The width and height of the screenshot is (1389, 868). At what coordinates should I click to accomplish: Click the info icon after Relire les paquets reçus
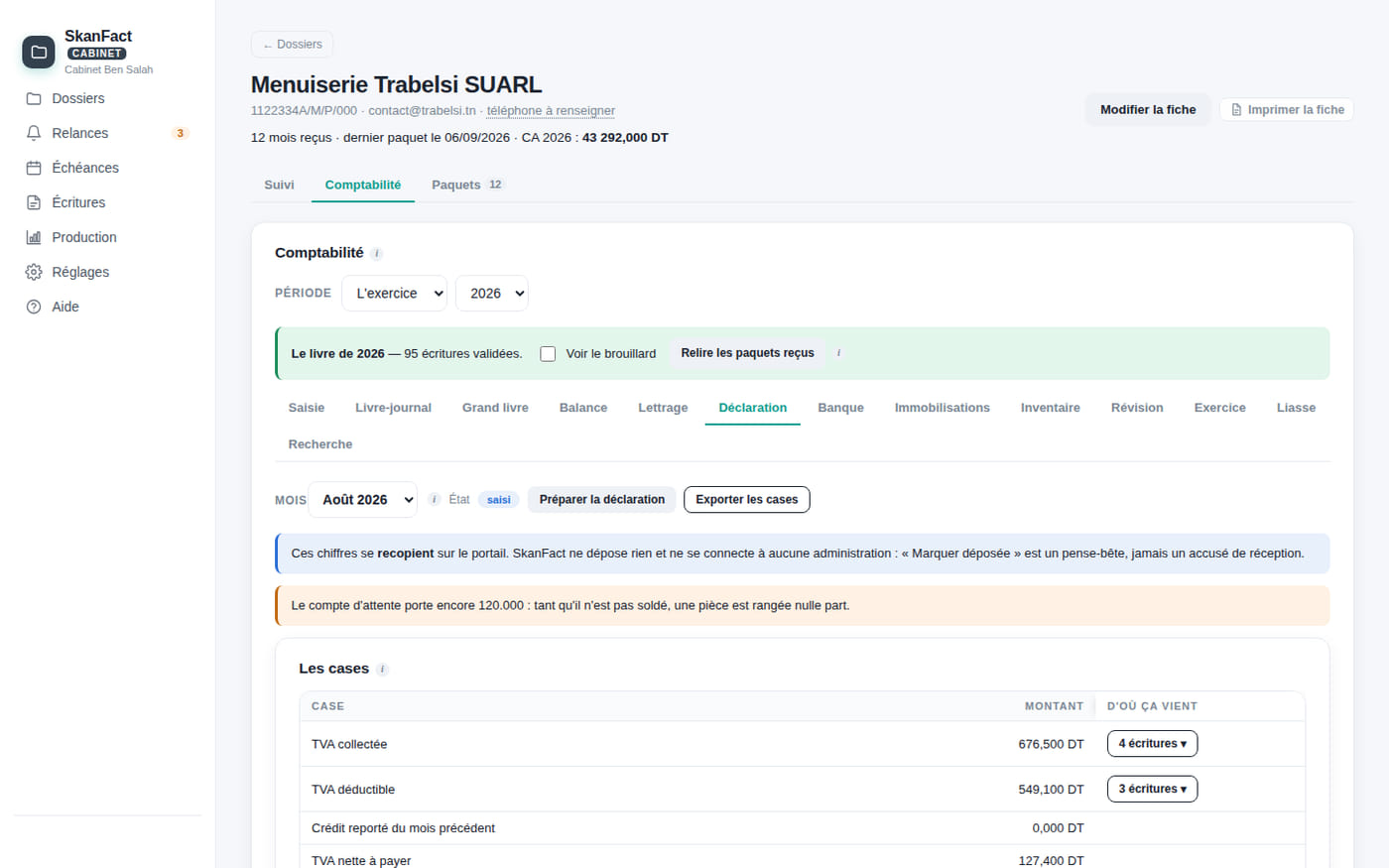839,353
